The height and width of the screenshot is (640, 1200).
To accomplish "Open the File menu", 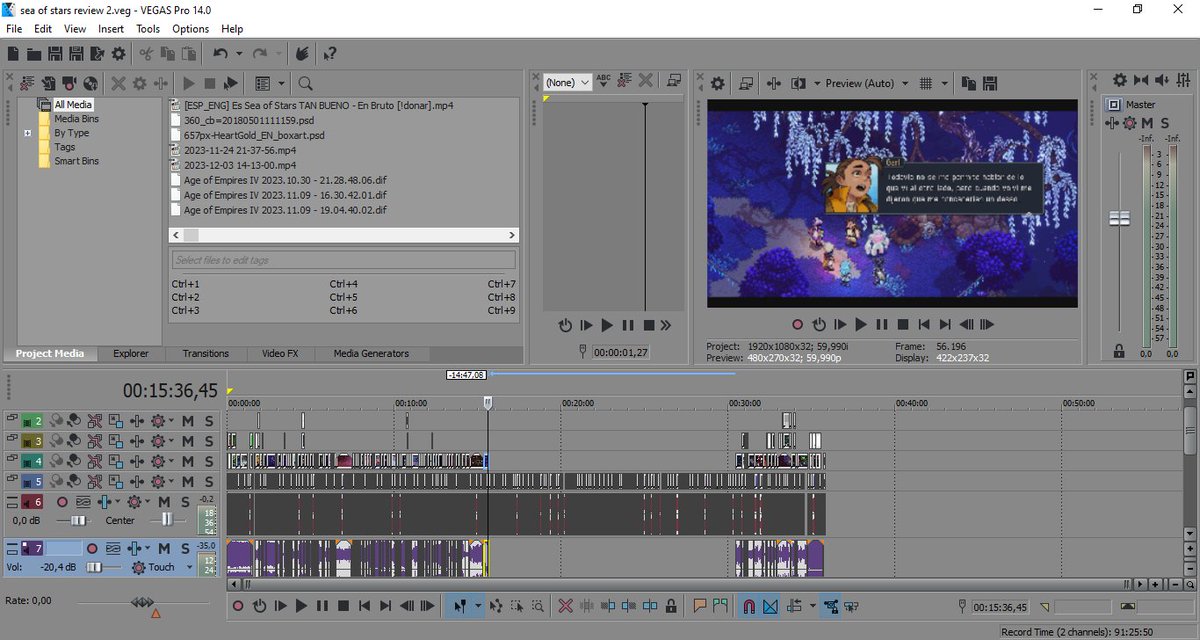I will (14, 29).
